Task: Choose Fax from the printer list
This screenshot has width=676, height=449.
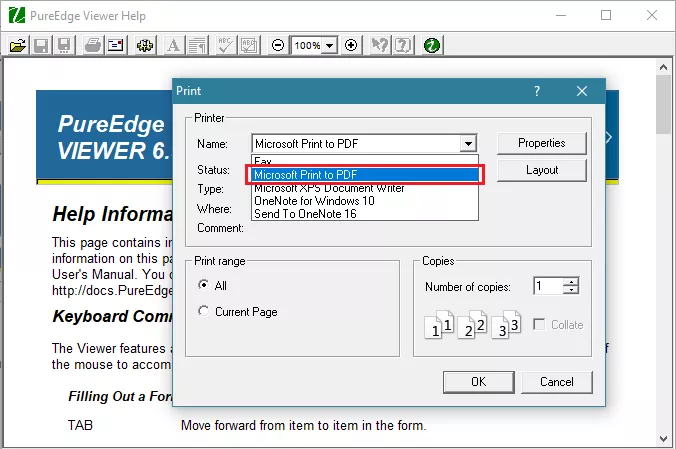Action: (x=365, y=161)
